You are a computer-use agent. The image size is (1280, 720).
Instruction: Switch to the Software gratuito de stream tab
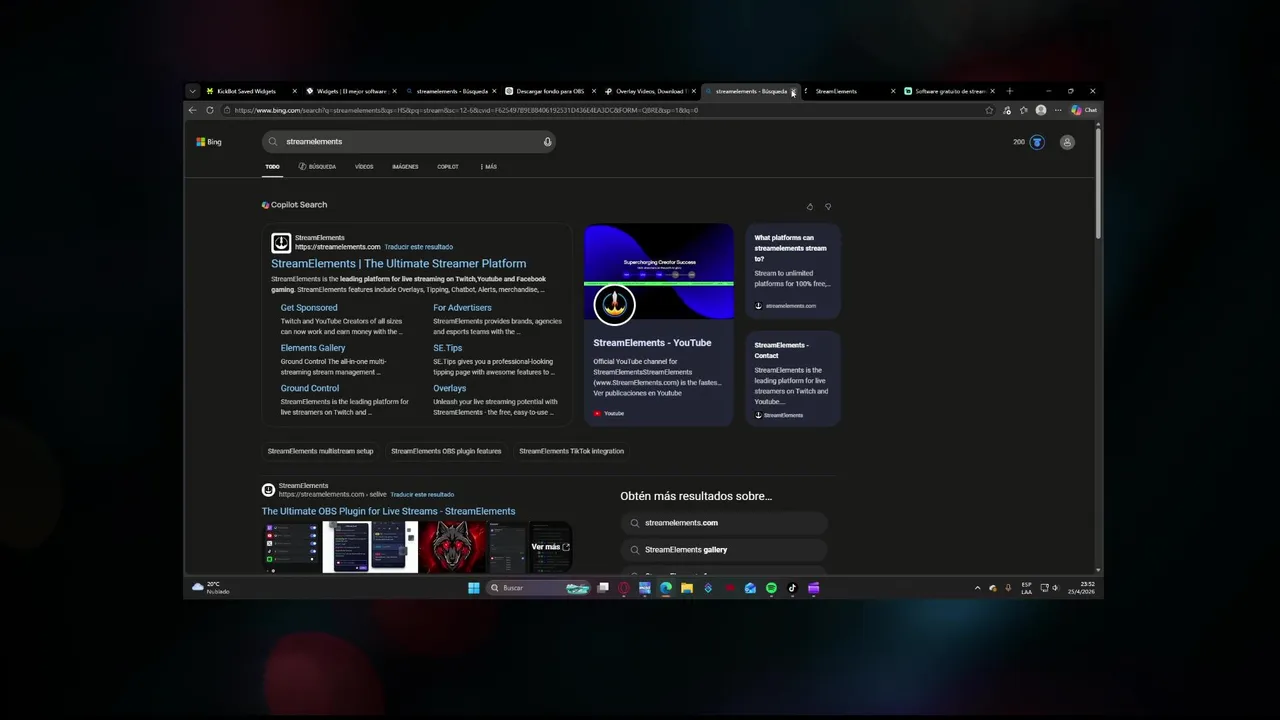948,91
